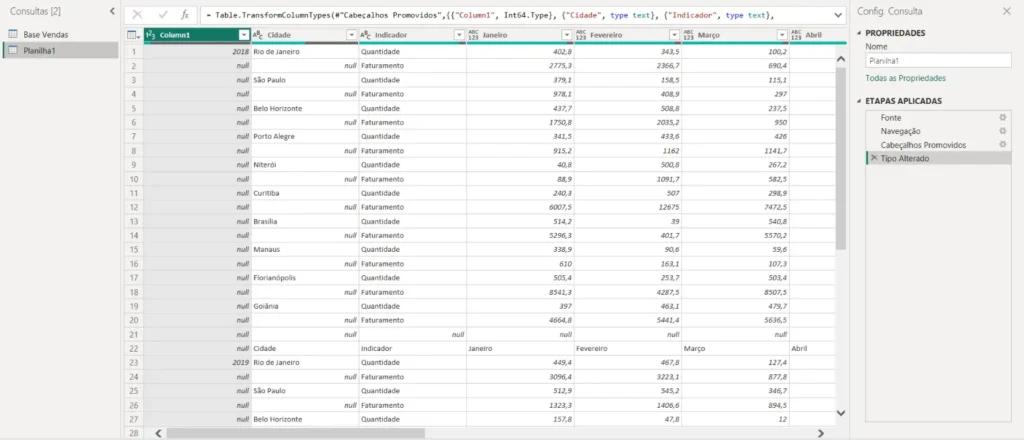The image size is (1024, 440).
Task: Click the Brasília cell
Action: click(305, 221)
